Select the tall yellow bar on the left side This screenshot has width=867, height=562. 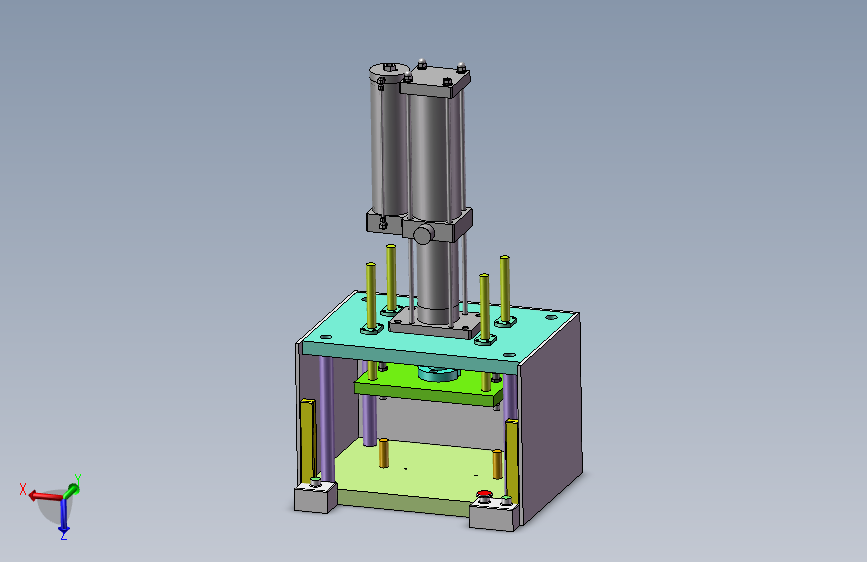(307, 440)
